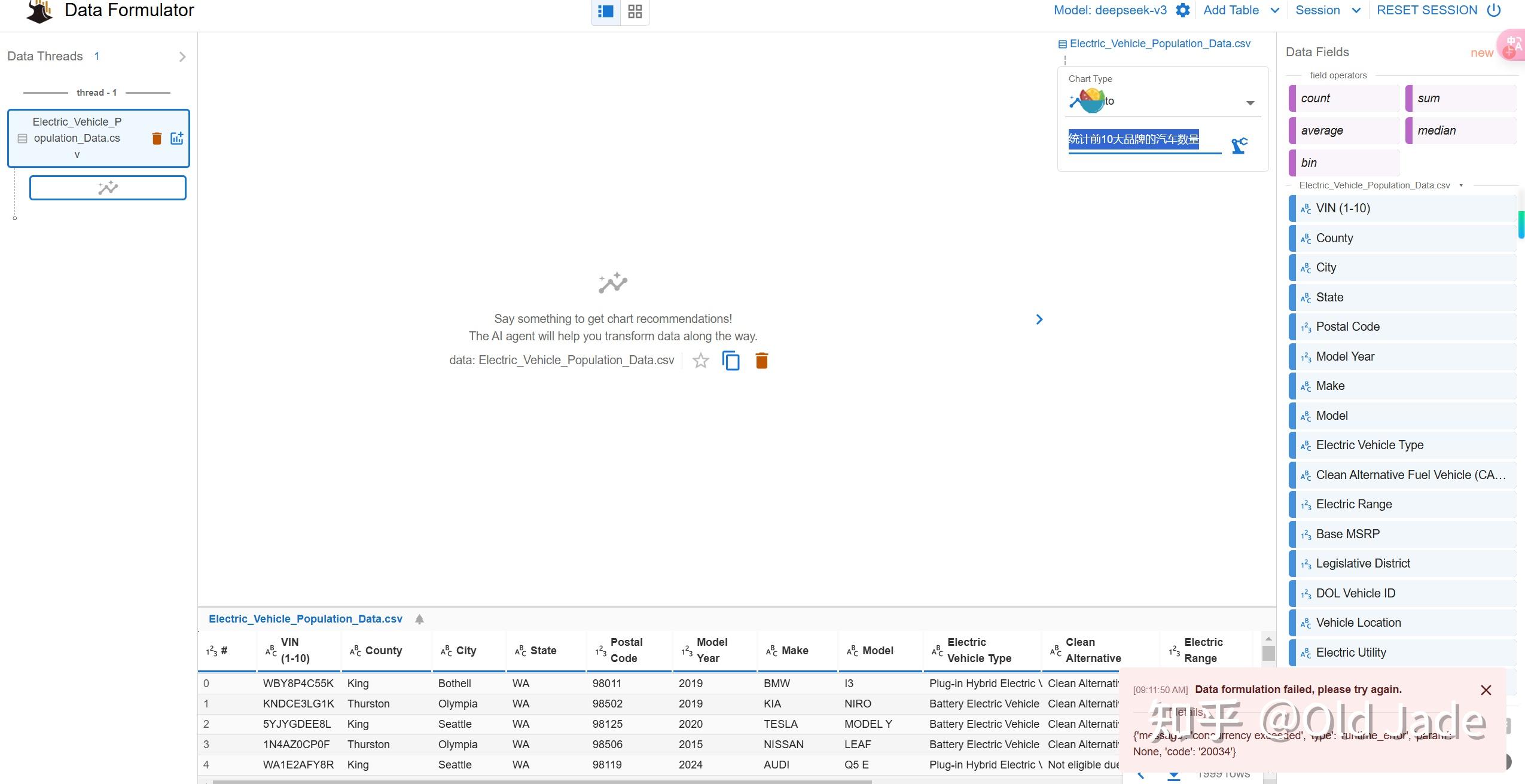Dismiss the data formulation failed notification
Viewport: 1525px width, 784px height.
(x=1486, y=690)
